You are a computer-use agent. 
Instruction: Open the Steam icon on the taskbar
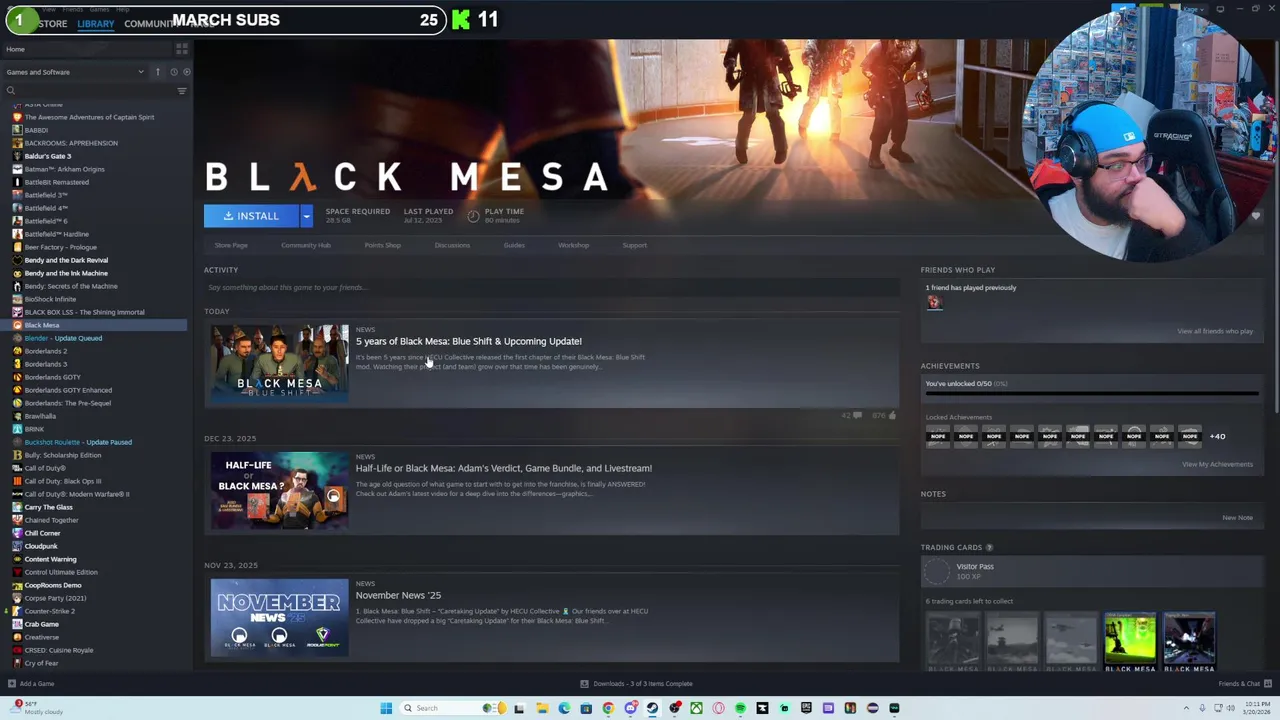pyautogui.click(x=652, y=708)
